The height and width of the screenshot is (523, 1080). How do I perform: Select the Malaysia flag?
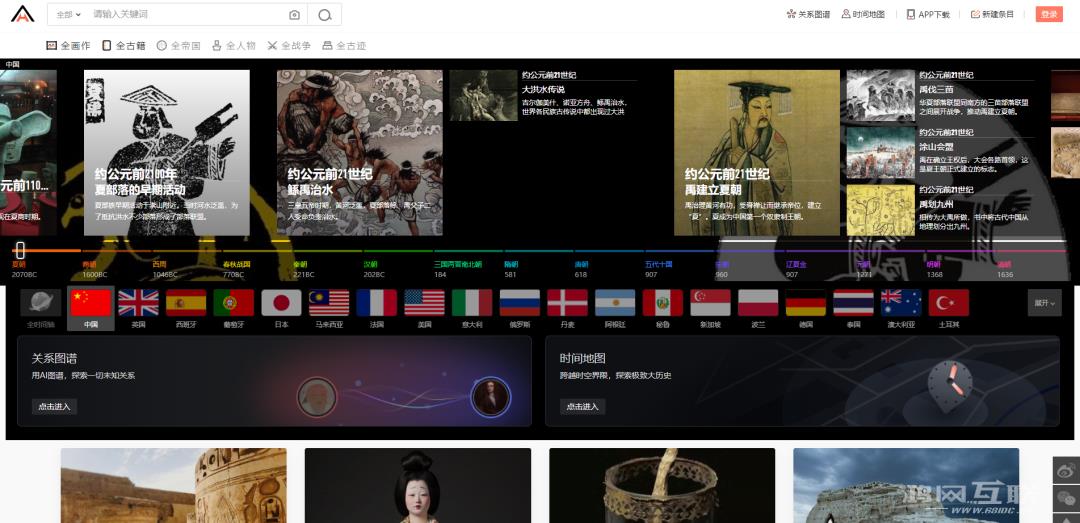[x=329, y=302]
